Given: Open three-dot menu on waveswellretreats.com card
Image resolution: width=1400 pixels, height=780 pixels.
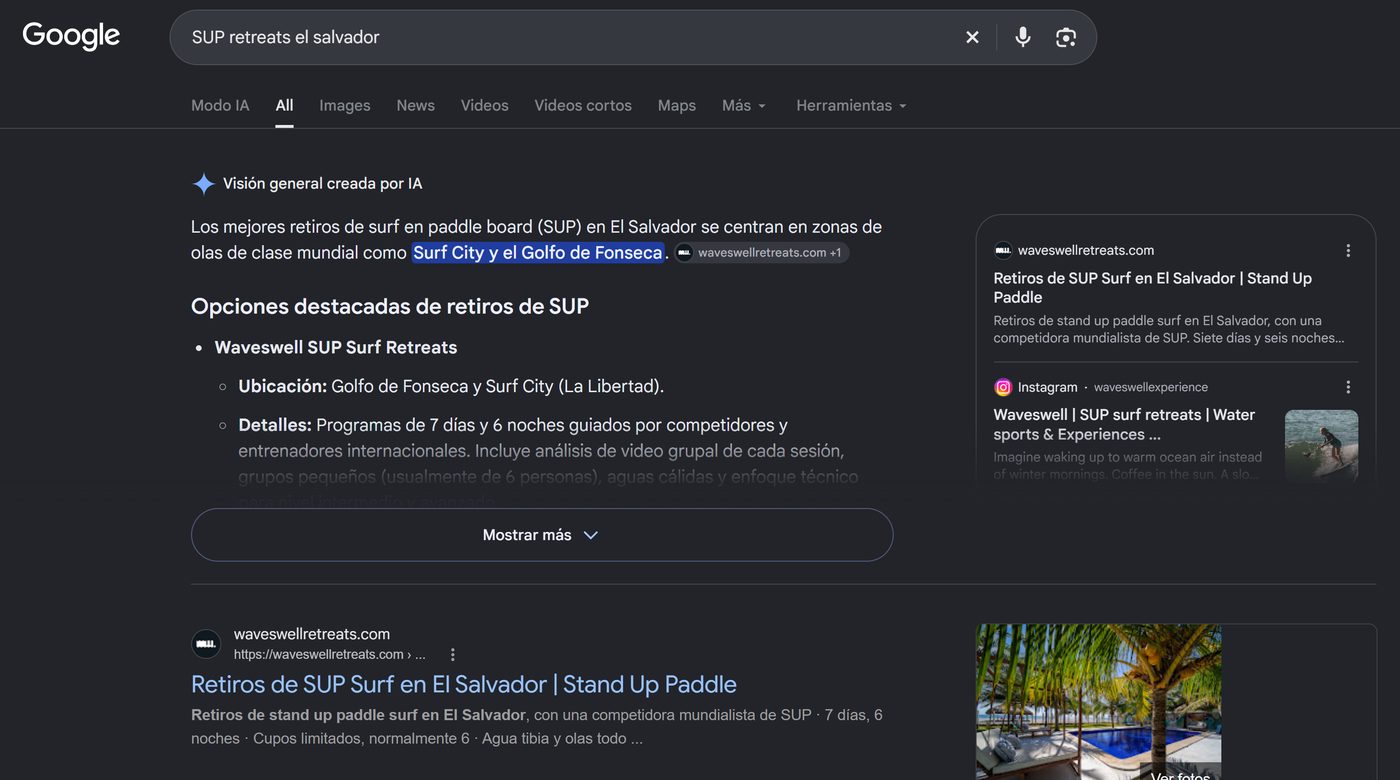Looking at the screenshot, I should pos(1348,251).
